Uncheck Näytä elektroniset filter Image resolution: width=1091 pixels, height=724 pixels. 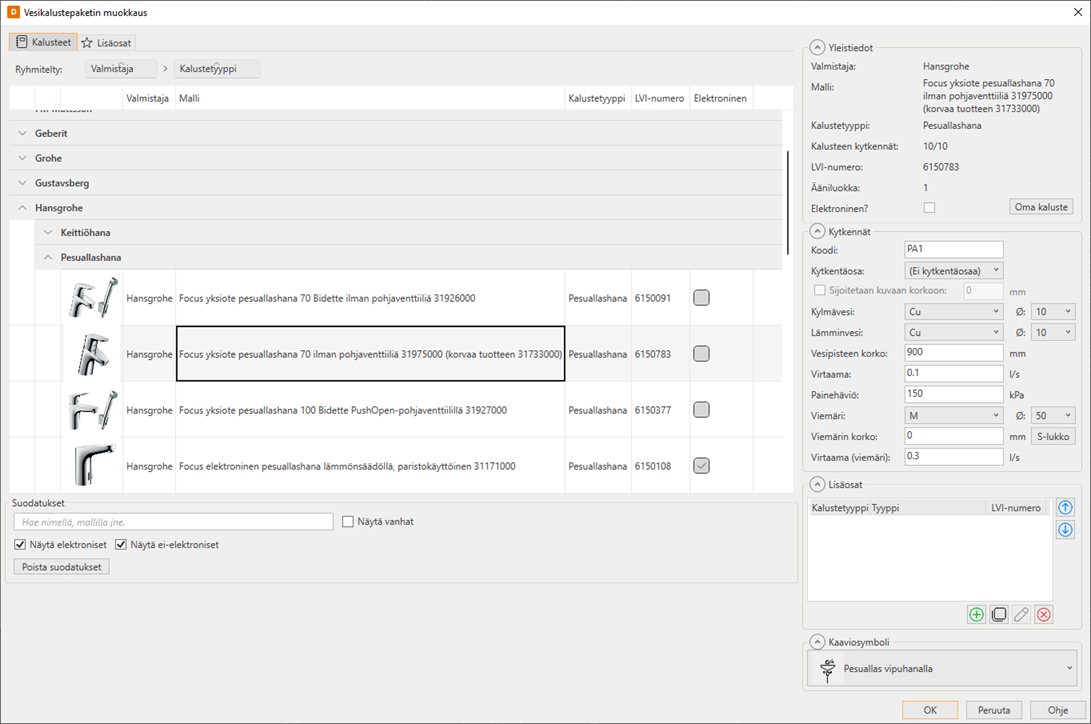20,545
